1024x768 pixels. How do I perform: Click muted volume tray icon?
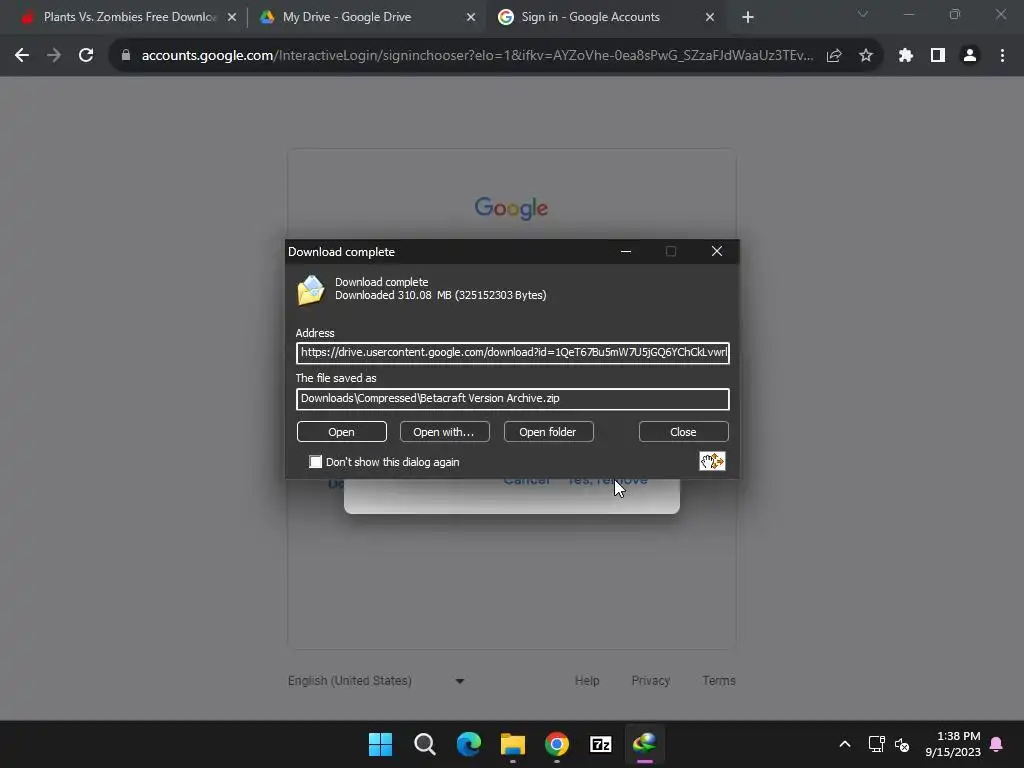903,744
